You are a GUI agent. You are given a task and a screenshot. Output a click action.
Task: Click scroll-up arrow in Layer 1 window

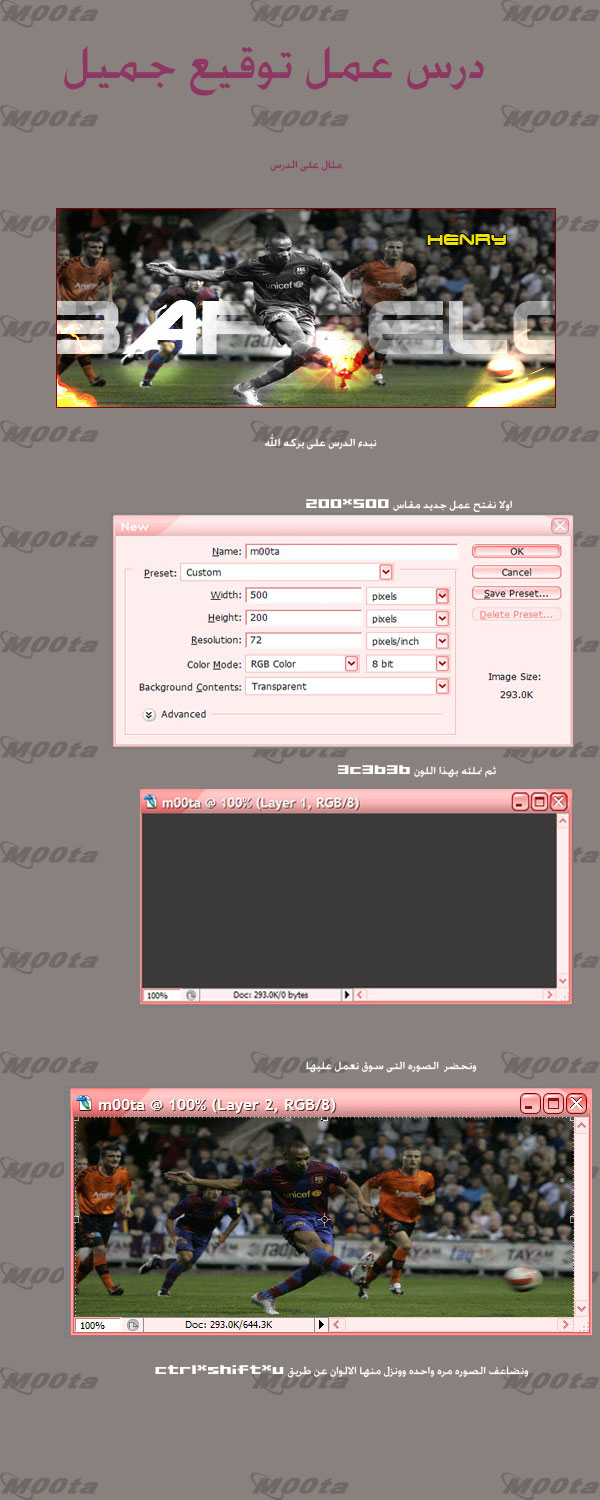coord(563,820)
